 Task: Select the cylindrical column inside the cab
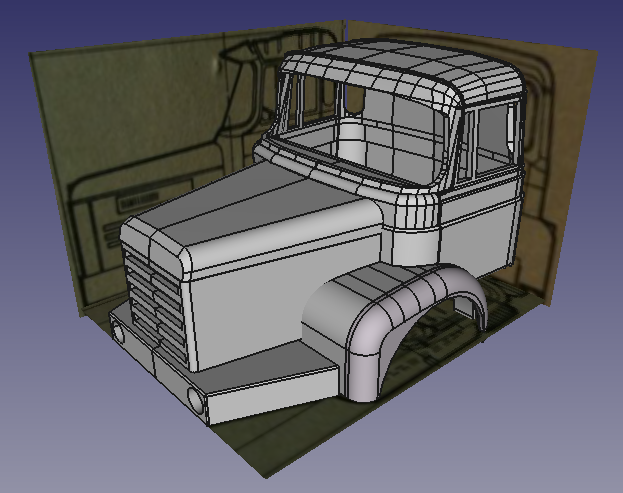tap(350, 143)
